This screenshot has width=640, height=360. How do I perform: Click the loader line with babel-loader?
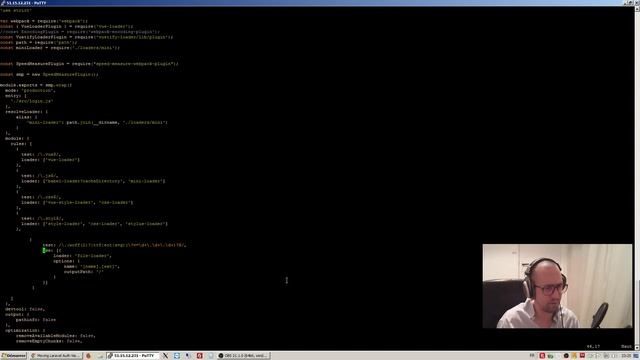[93, 181]
